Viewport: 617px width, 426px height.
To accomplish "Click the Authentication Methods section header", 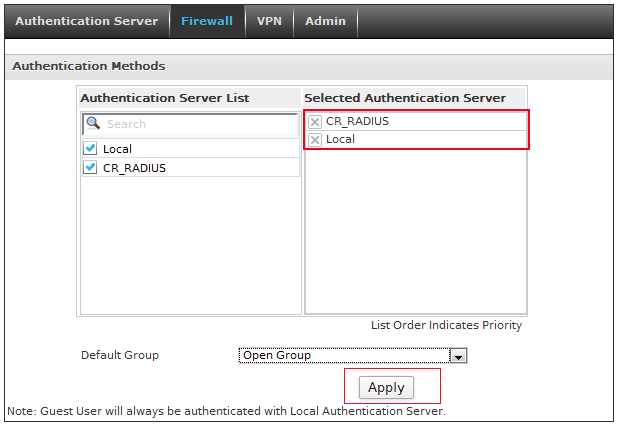I will pyautogui.click(x=88, y=66).
